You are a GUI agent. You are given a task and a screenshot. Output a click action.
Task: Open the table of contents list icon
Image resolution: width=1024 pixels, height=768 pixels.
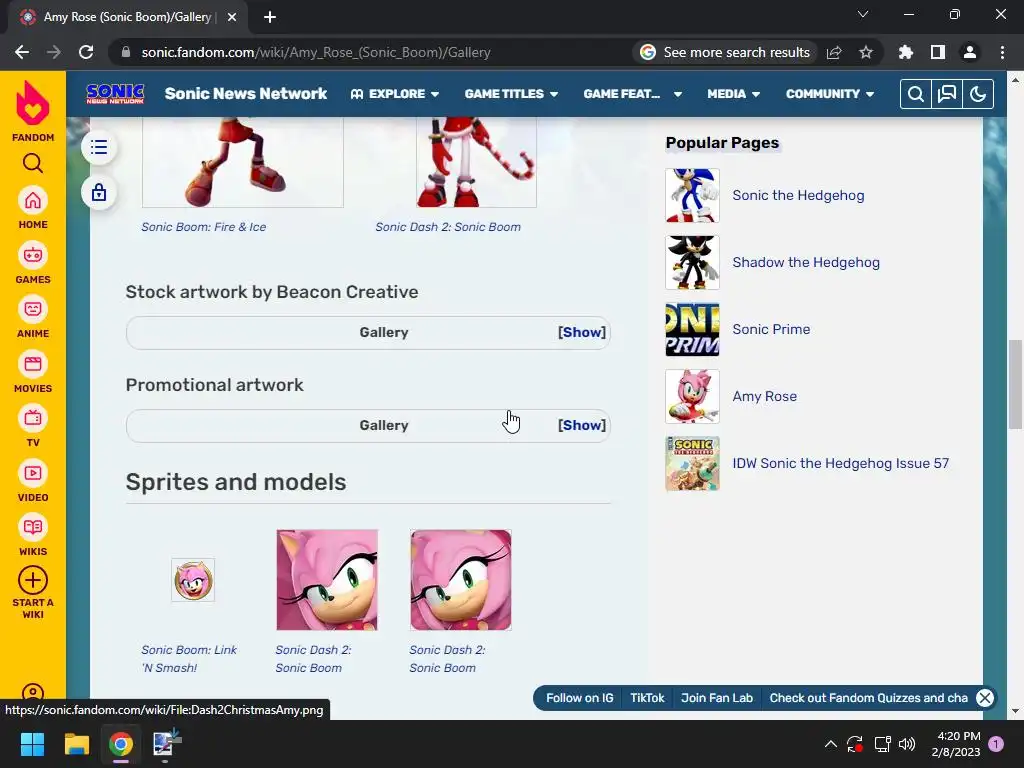click(x=99, y=147)
